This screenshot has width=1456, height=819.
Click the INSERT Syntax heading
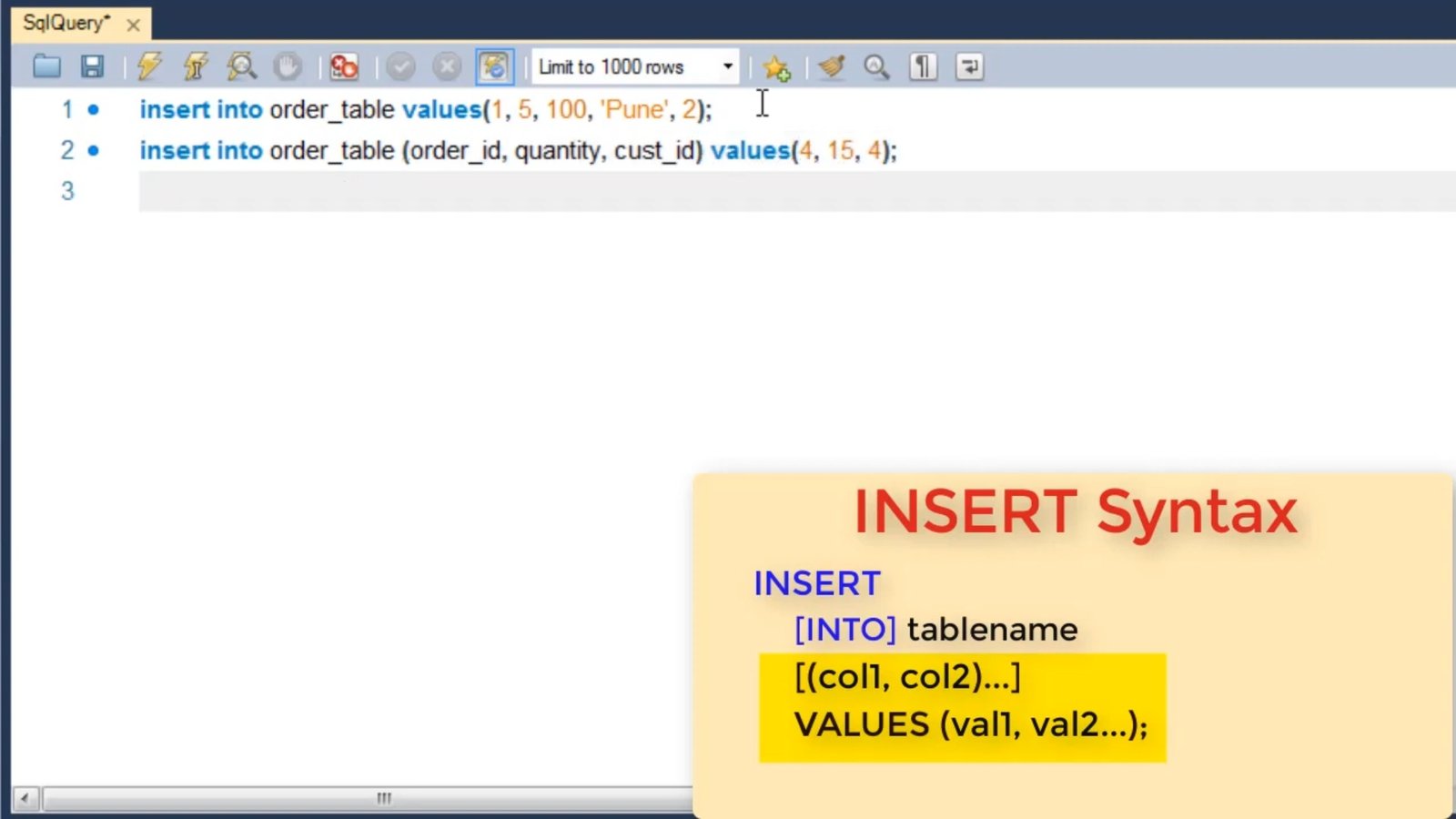[x=1076, y=511]
